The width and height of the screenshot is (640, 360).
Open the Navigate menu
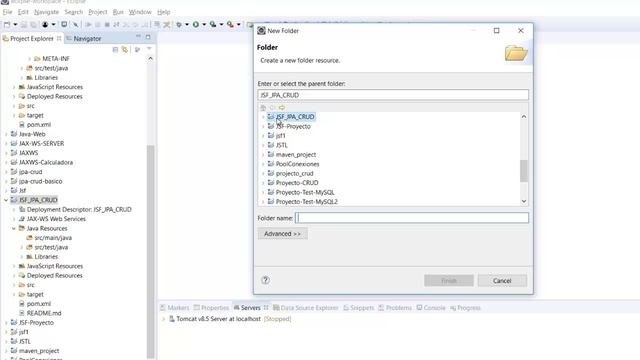pos(47,12)
